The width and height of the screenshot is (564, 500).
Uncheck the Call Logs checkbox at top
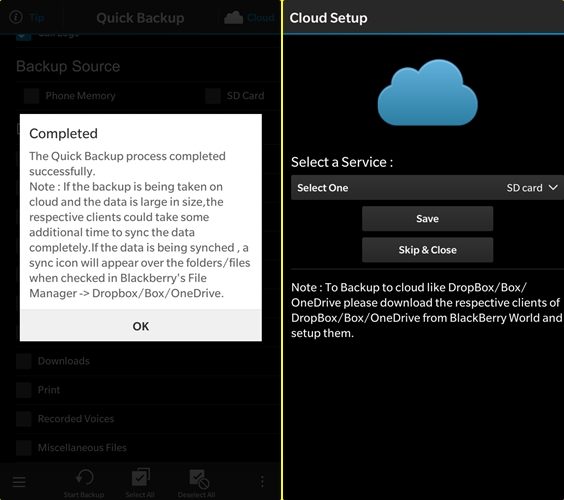pyautogui.click(x=24, y=36)
